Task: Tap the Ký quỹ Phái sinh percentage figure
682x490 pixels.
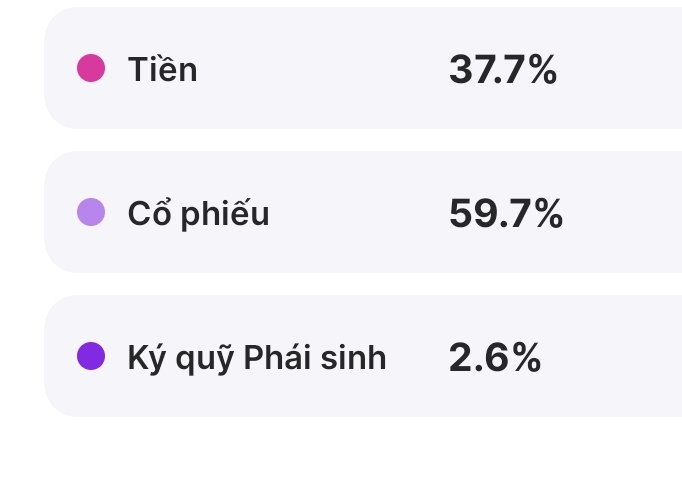Action: [x=494, y=358]
